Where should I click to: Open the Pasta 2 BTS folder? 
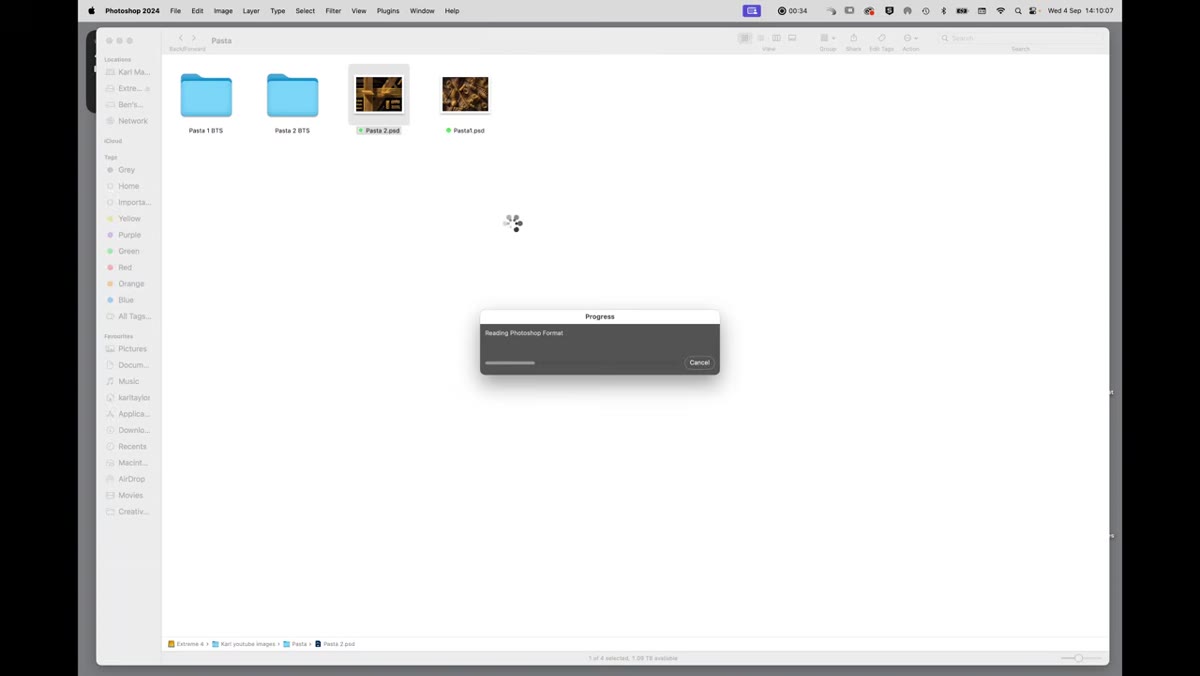click(292, 96)
